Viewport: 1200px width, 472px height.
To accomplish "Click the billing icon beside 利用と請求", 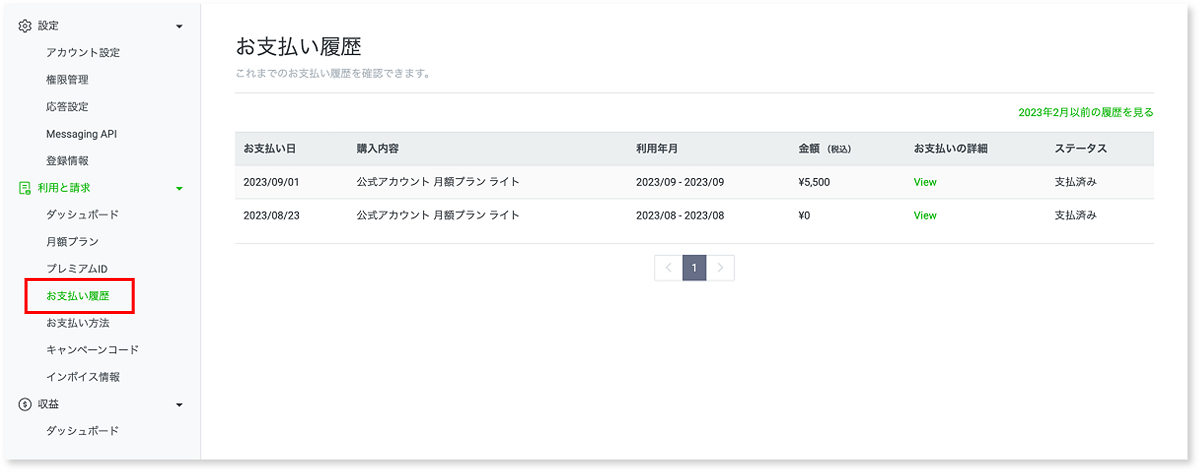I will click(x=26, y=188).
